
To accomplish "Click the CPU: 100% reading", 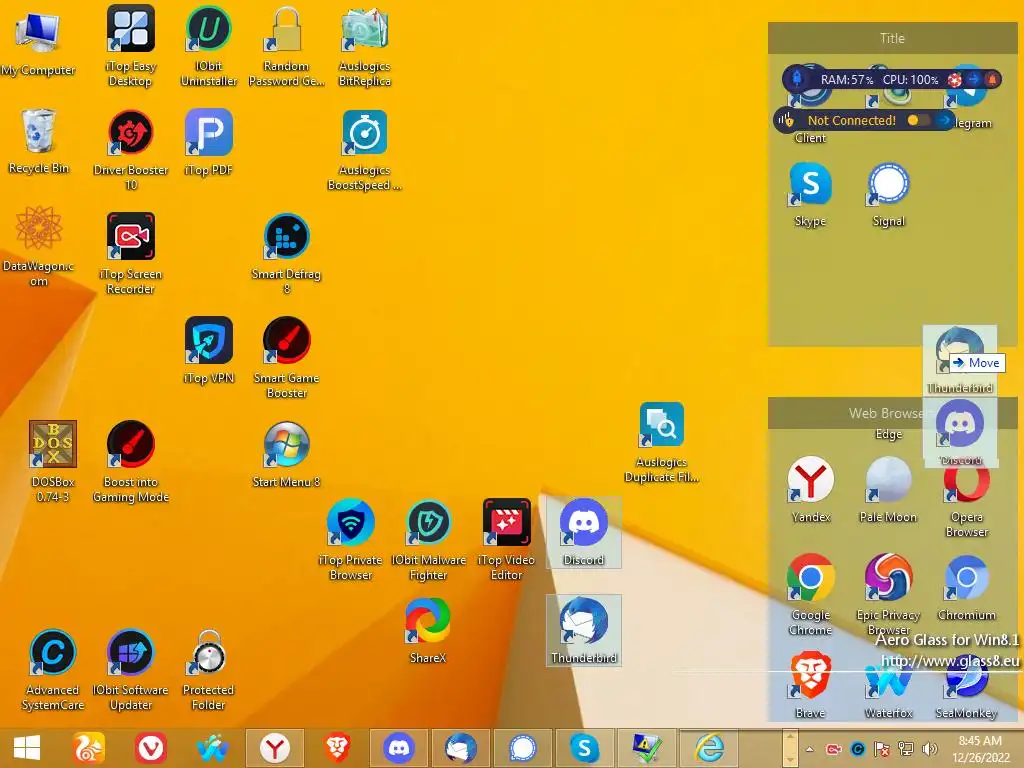I will 910,80.
